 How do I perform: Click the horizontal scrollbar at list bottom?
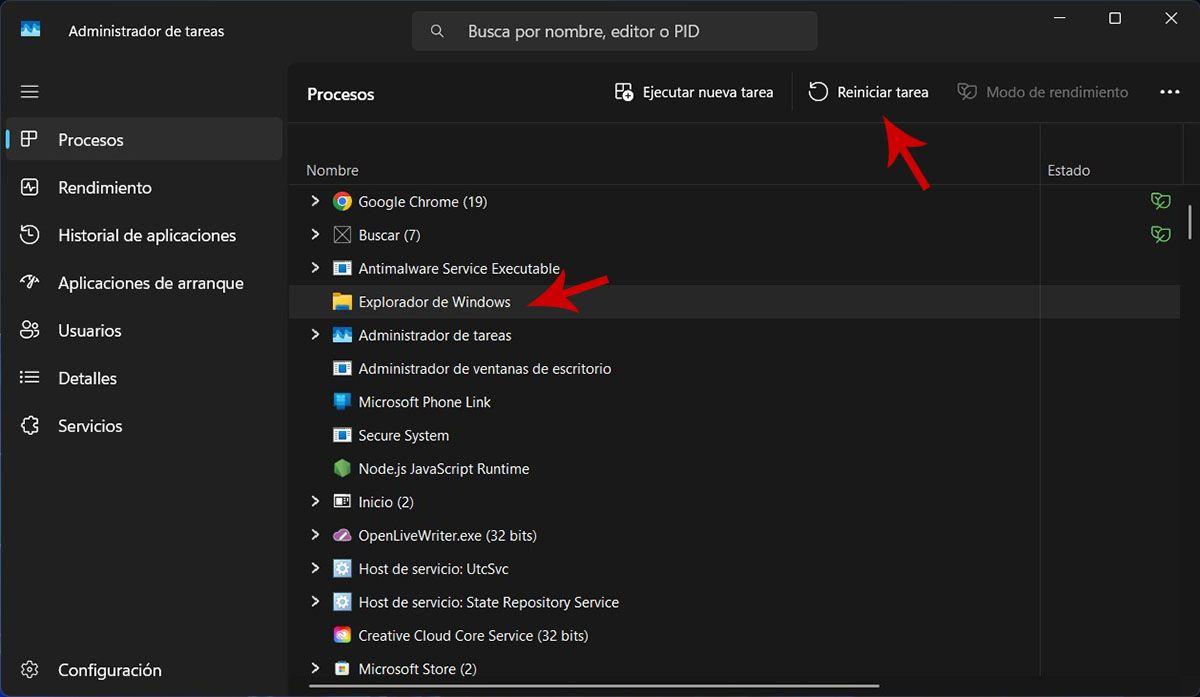(x=594, y=686)
